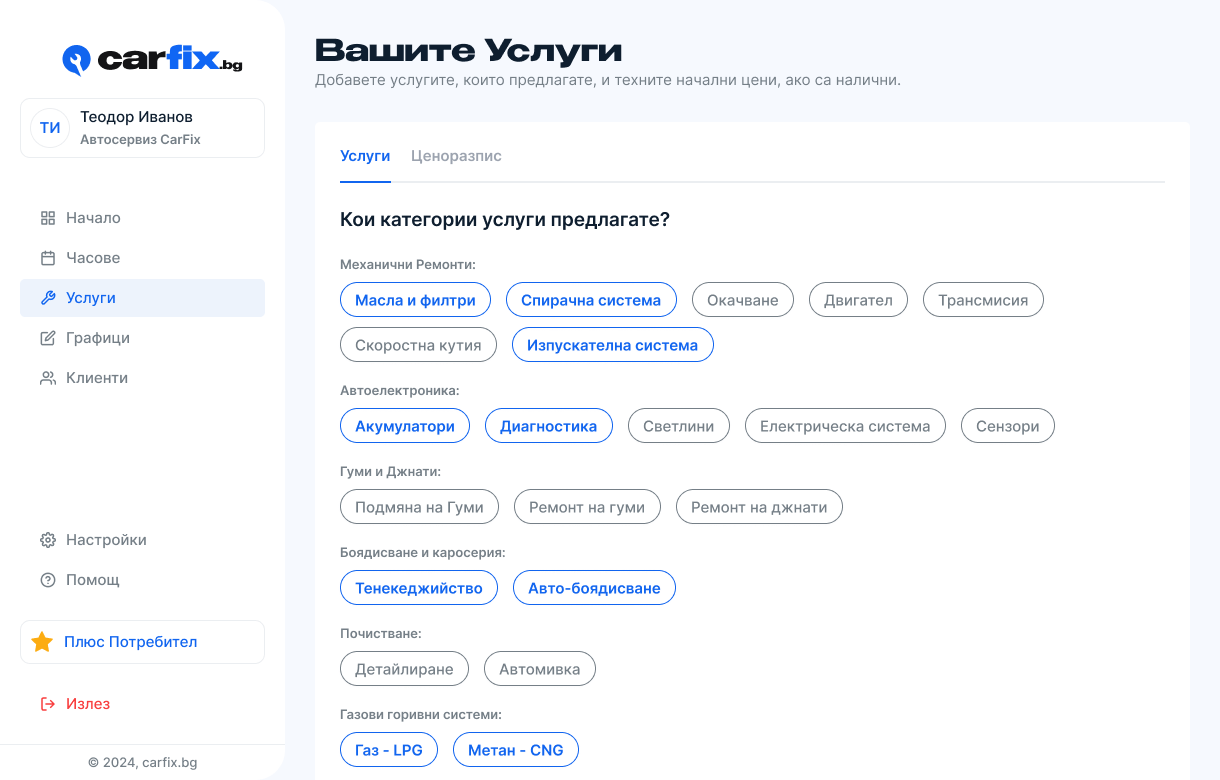
Task: Enable the Подмяна на Гуми category
Action: 419,507
